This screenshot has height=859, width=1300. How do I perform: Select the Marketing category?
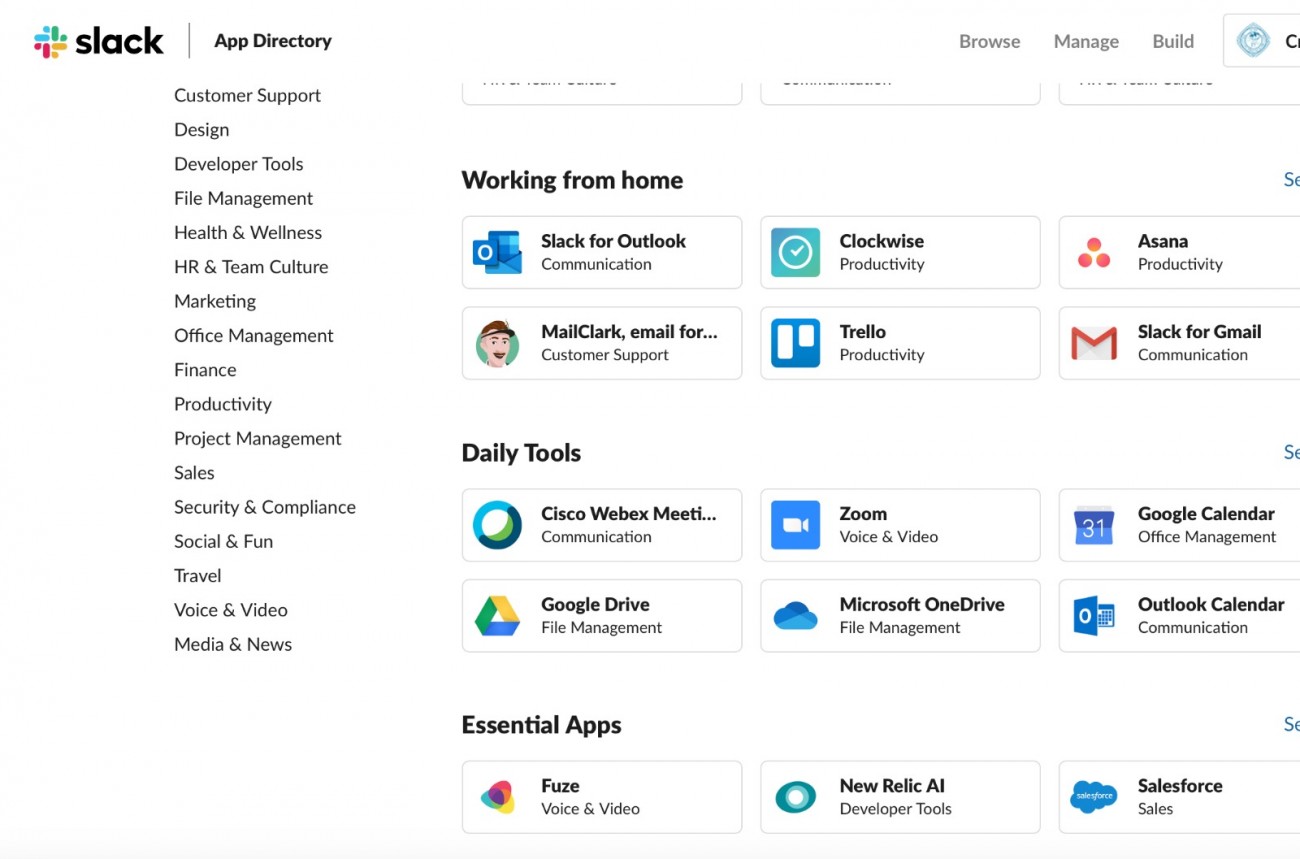tap(215, 301)
